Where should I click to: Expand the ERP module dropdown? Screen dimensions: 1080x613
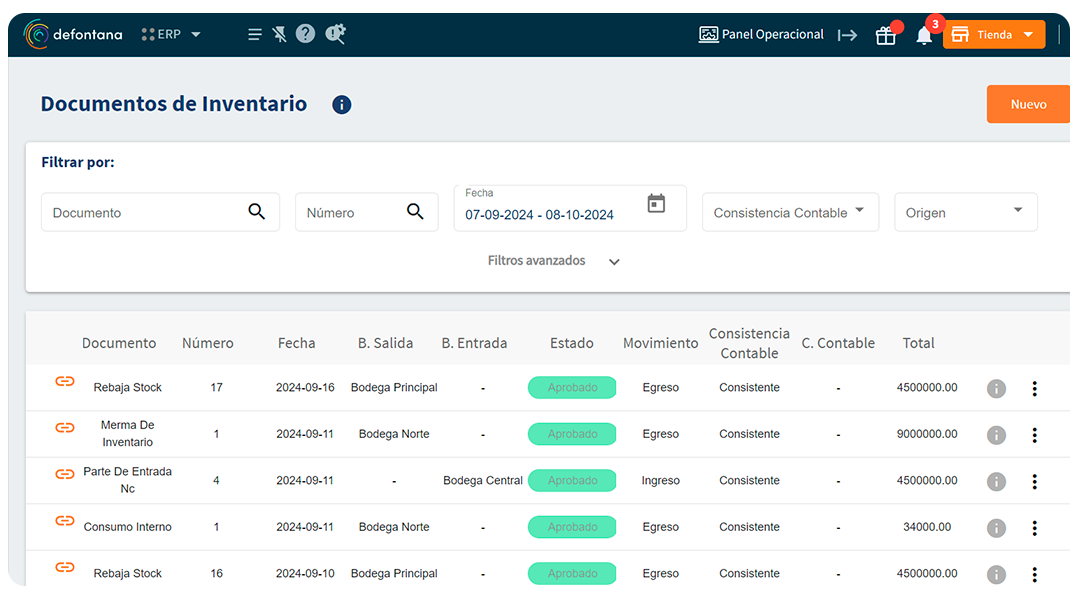(x=172, y=34)
